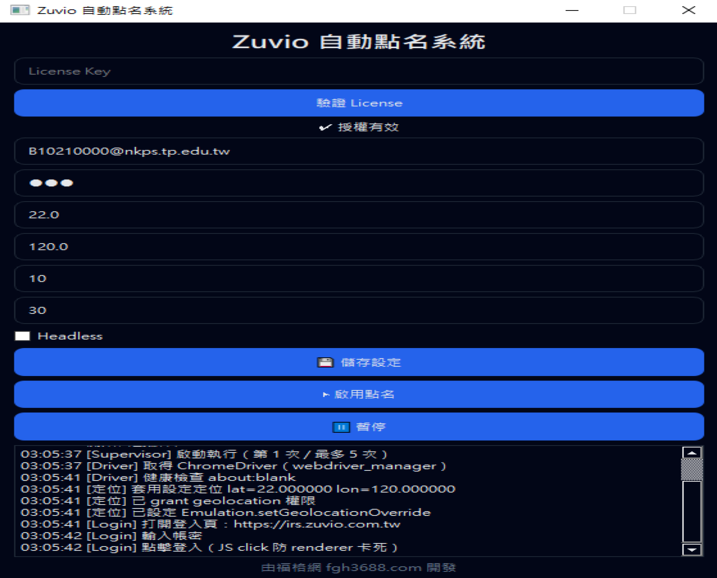Focus the License Key input field
This screenshot has width=717, height=578.
tap(358, 71)
